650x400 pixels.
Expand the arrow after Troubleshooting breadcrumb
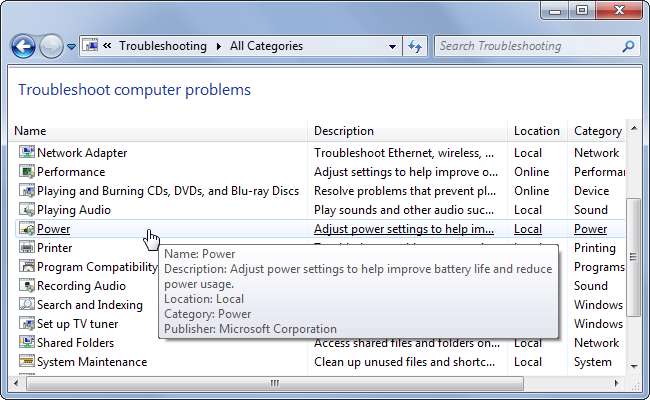[x=218, y=46]
